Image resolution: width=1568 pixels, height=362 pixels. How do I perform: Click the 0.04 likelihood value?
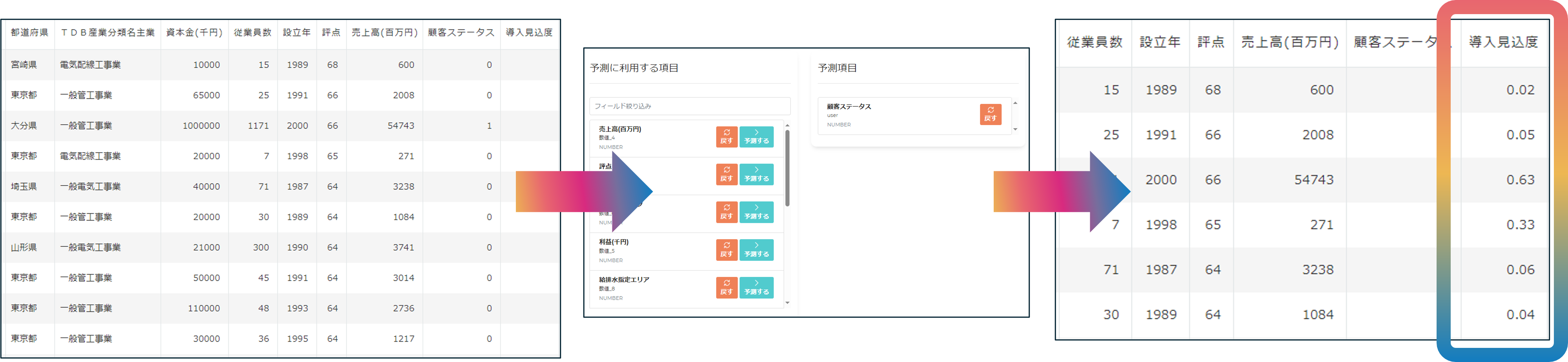tap(1520, 315)
